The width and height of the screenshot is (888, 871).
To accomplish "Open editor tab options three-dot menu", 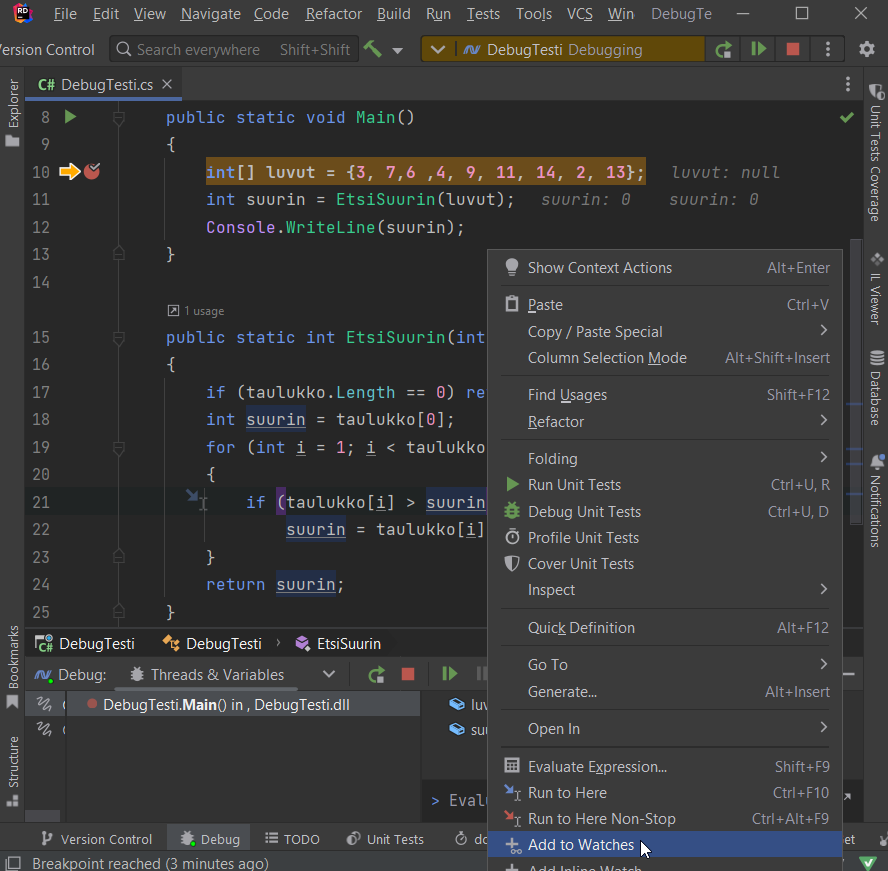I will point(848,85).
